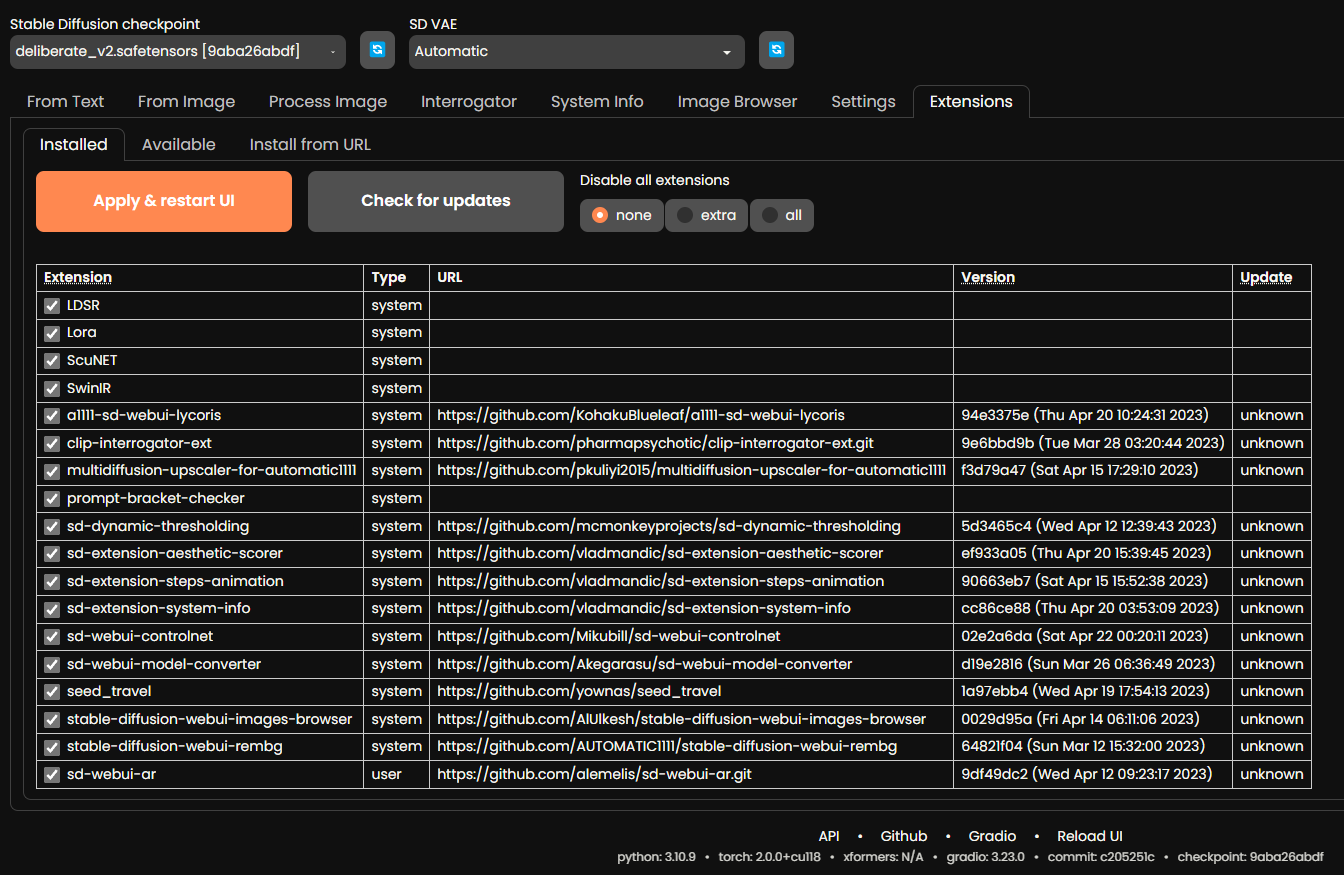
Task: Open the Install from URL tab
Action: click(x=310, y=144)
